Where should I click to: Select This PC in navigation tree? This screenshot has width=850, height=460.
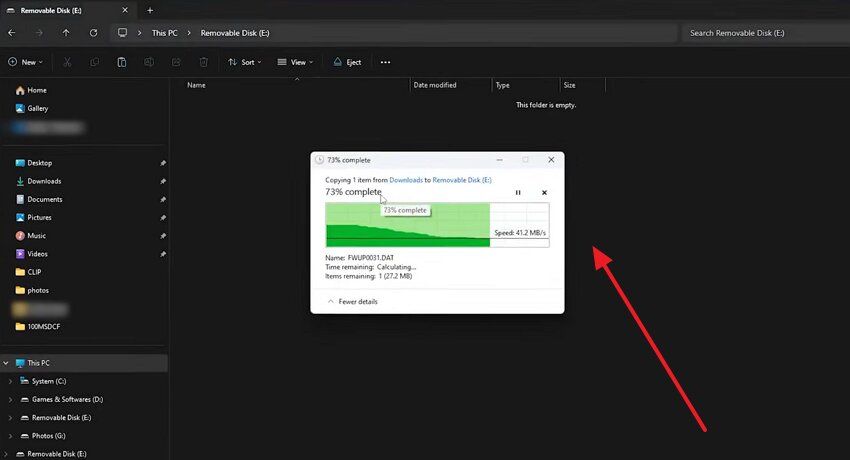(x=84, y=363)
